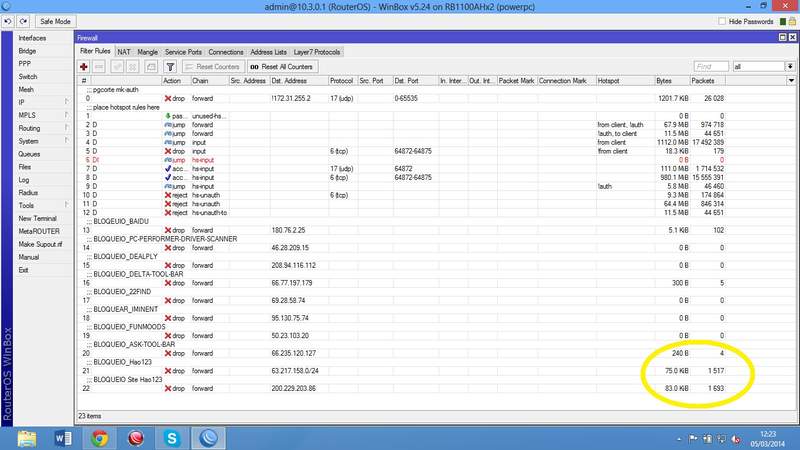
Task: Click Reset All Counters button
Action: pyautogui.click(x=282, y=67)
